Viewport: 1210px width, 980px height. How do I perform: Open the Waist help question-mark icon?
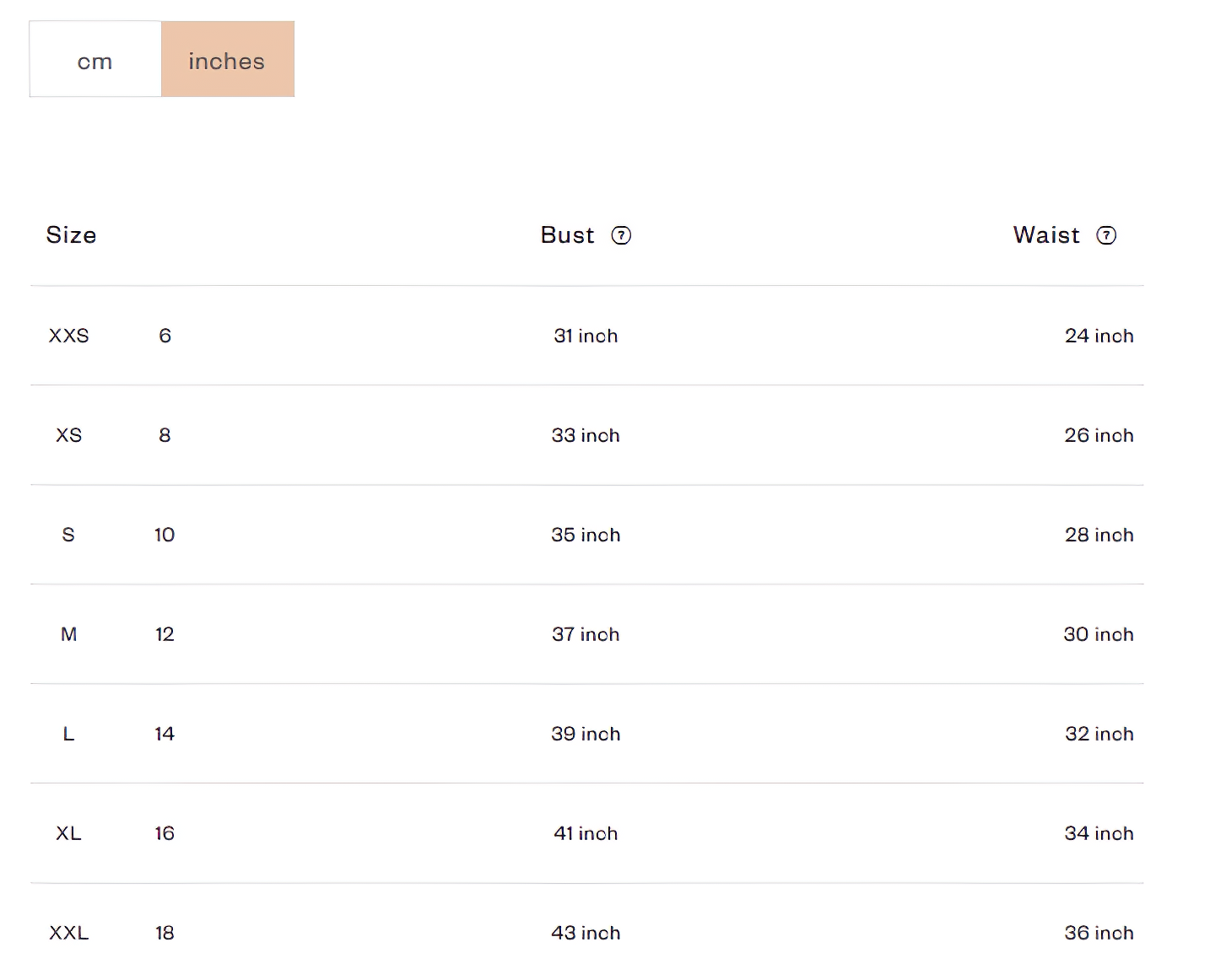pos(1106,235)
